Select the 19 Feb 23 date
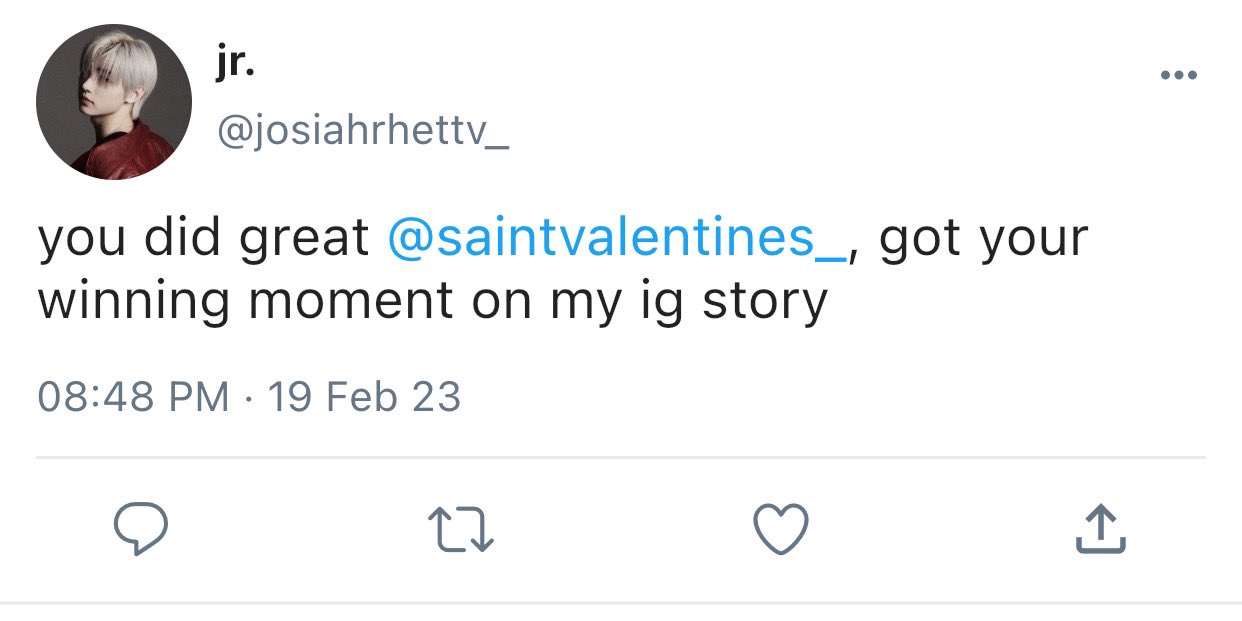 [x=365, y=397]
